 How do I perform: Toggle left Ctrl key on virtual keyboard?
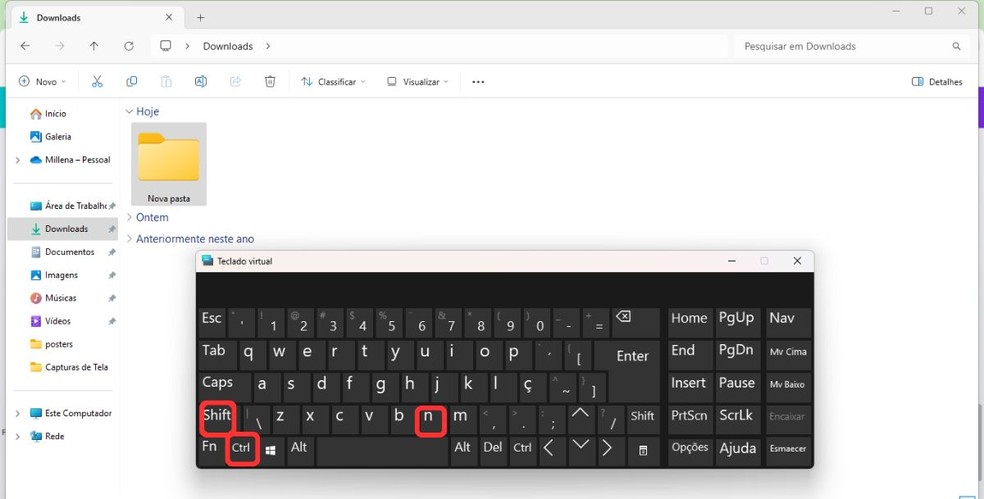242,449
